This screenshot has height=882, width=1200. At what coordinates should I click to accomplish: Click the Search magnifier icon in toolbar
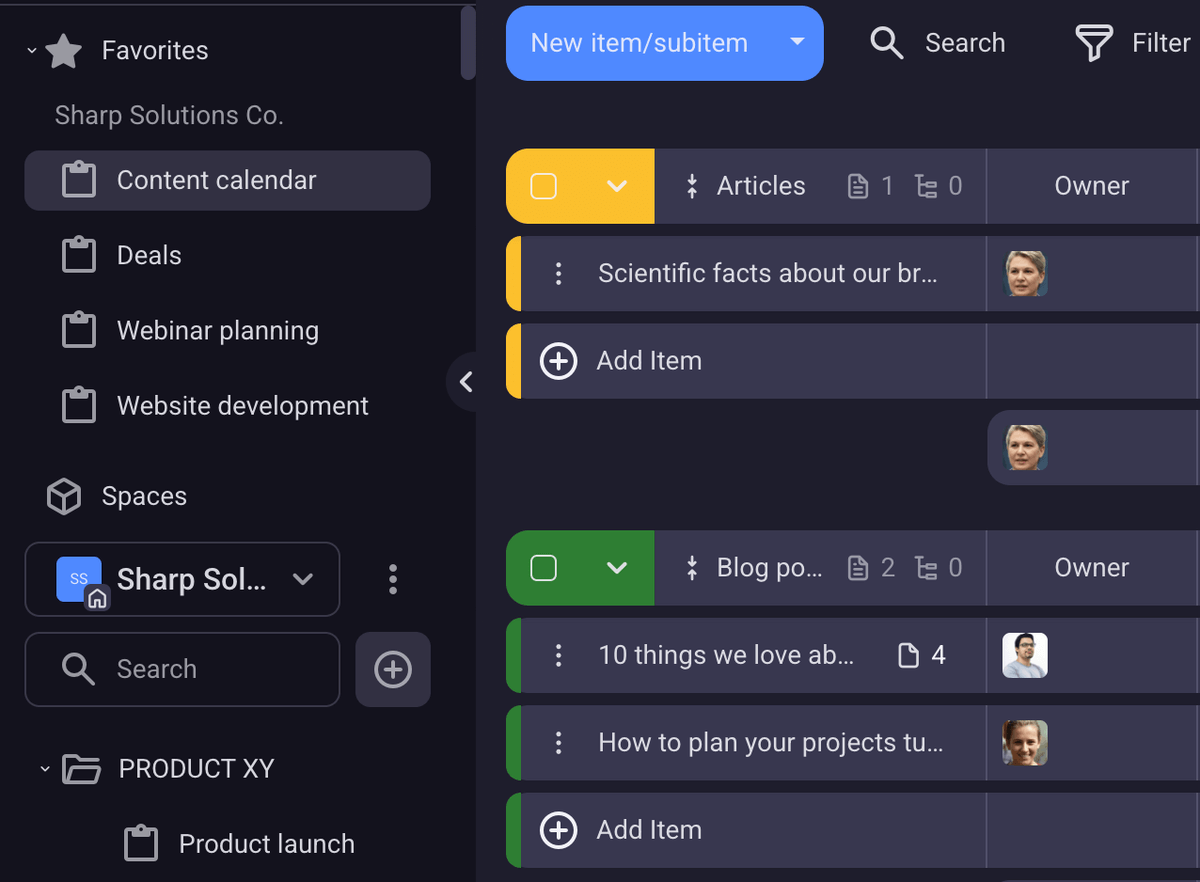[886, 43]
